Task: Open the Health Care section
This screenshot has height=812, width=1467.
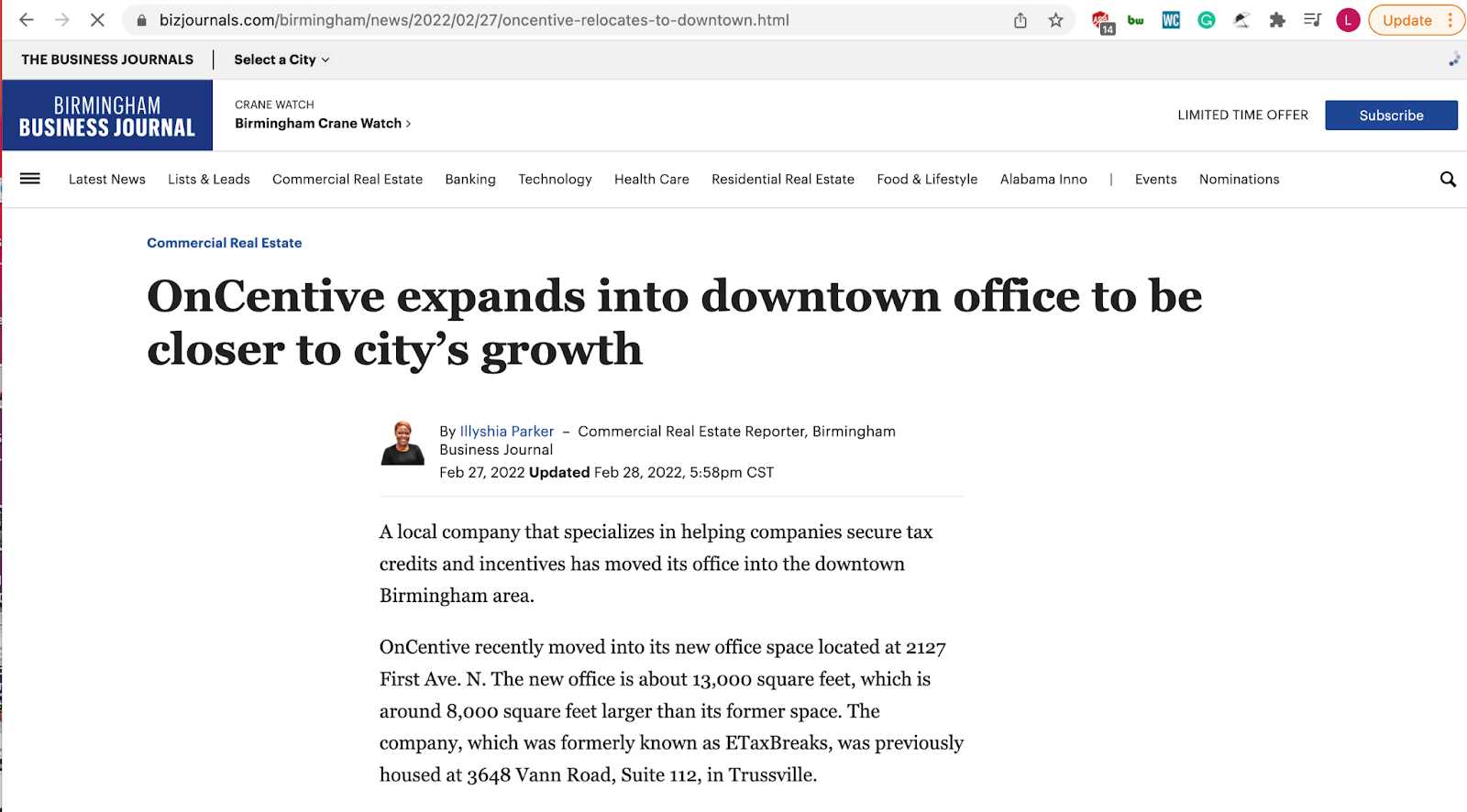Action: pos(652,180)
